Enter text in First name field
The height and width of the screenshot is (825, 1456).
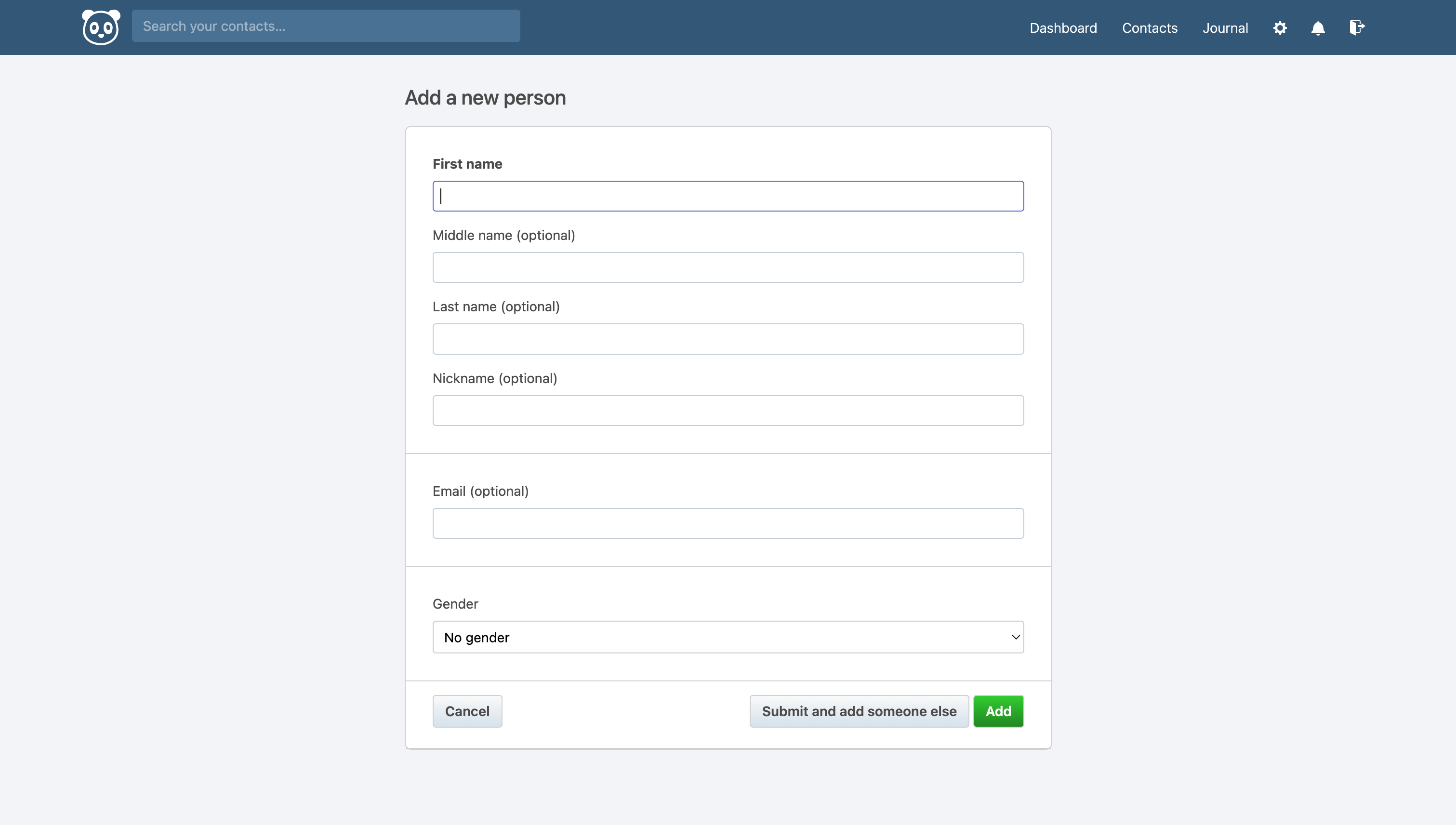pos(728,195)
